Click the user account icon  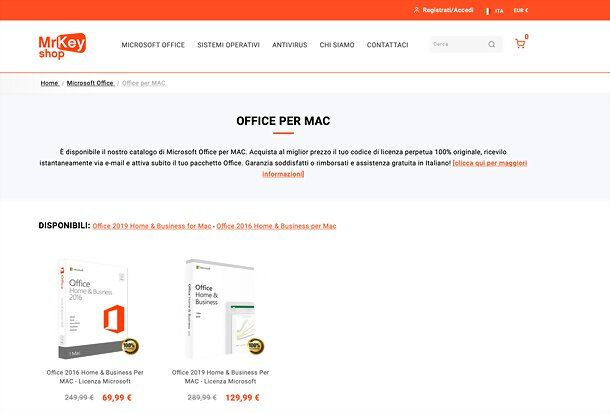(x=416, y=10)
